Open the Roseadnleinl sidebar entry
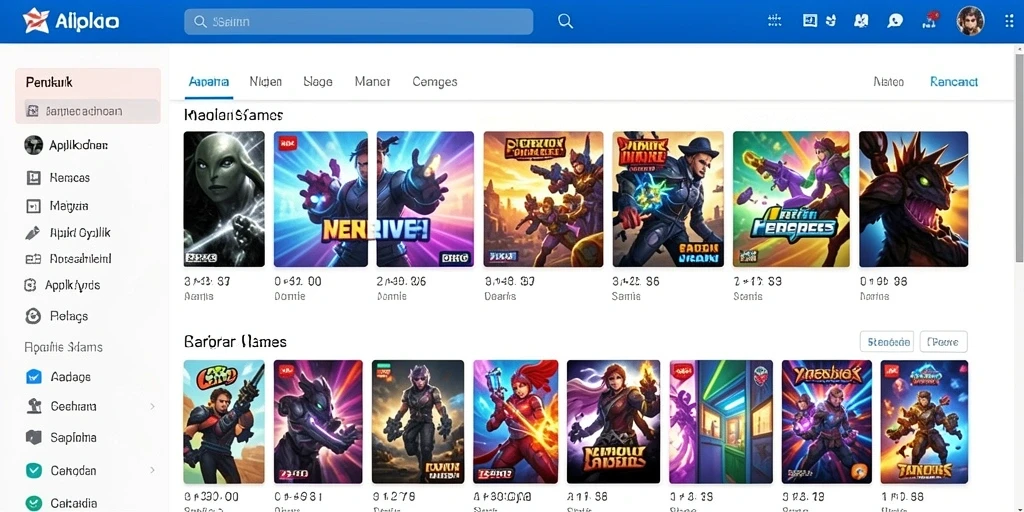This screenshot has height=512, width=1024. 69,259
